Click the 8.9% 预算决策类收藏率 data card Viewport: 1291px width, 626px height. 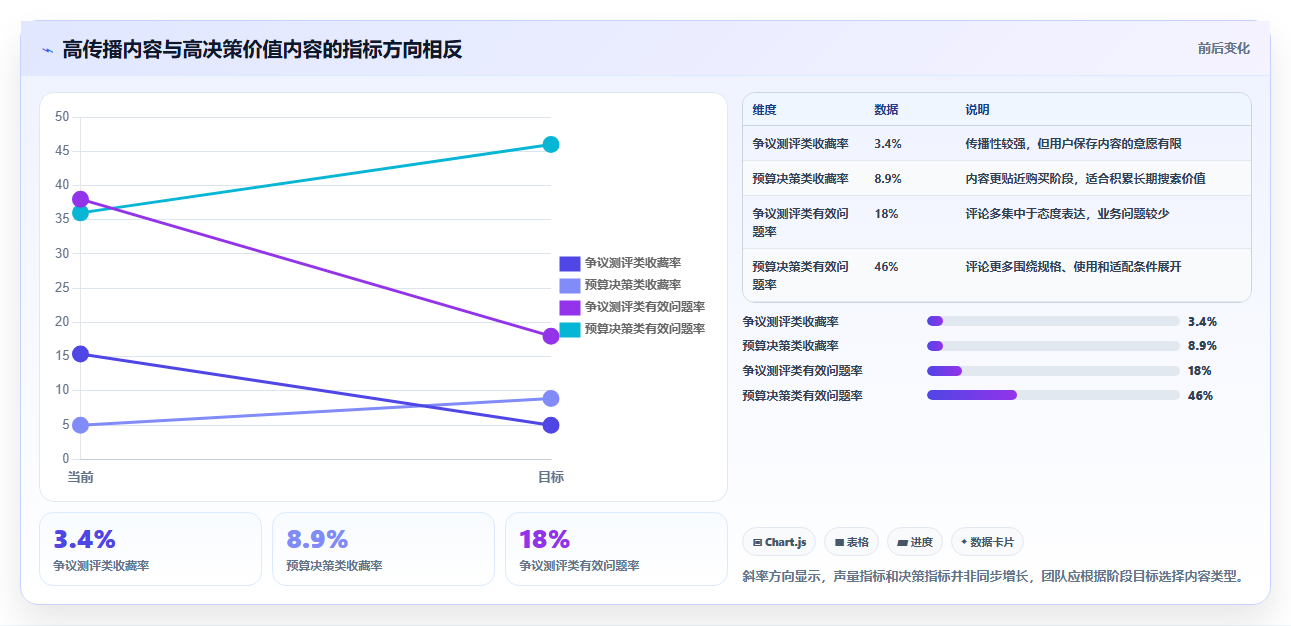[383, 549]
